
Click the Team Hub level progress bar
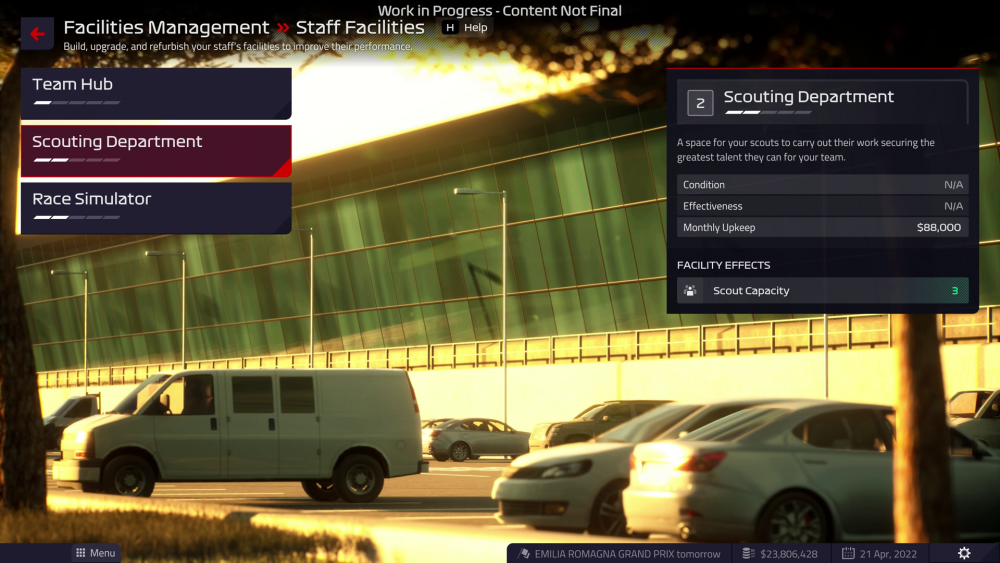coord(77,103)
